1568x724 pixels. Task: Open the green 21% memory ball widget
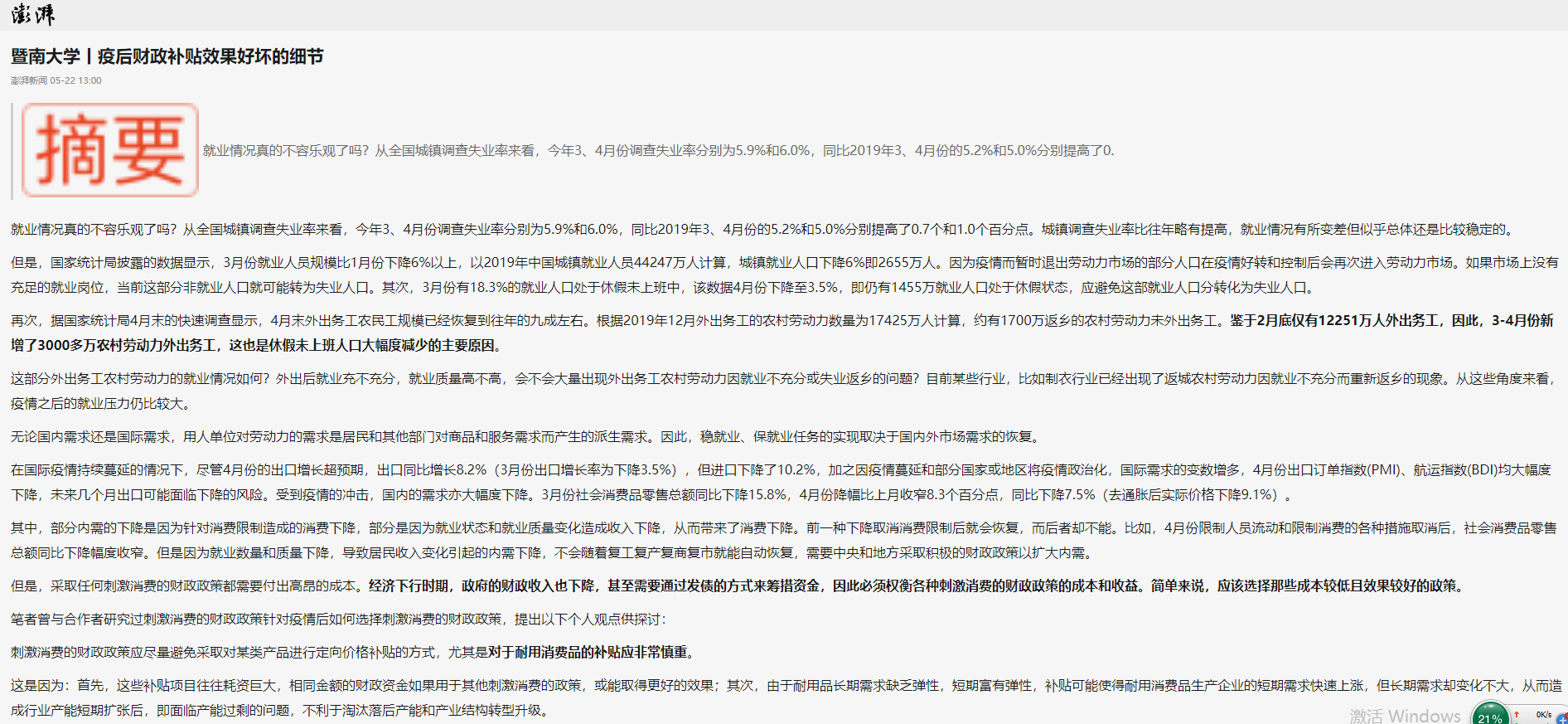[1489, 716]
